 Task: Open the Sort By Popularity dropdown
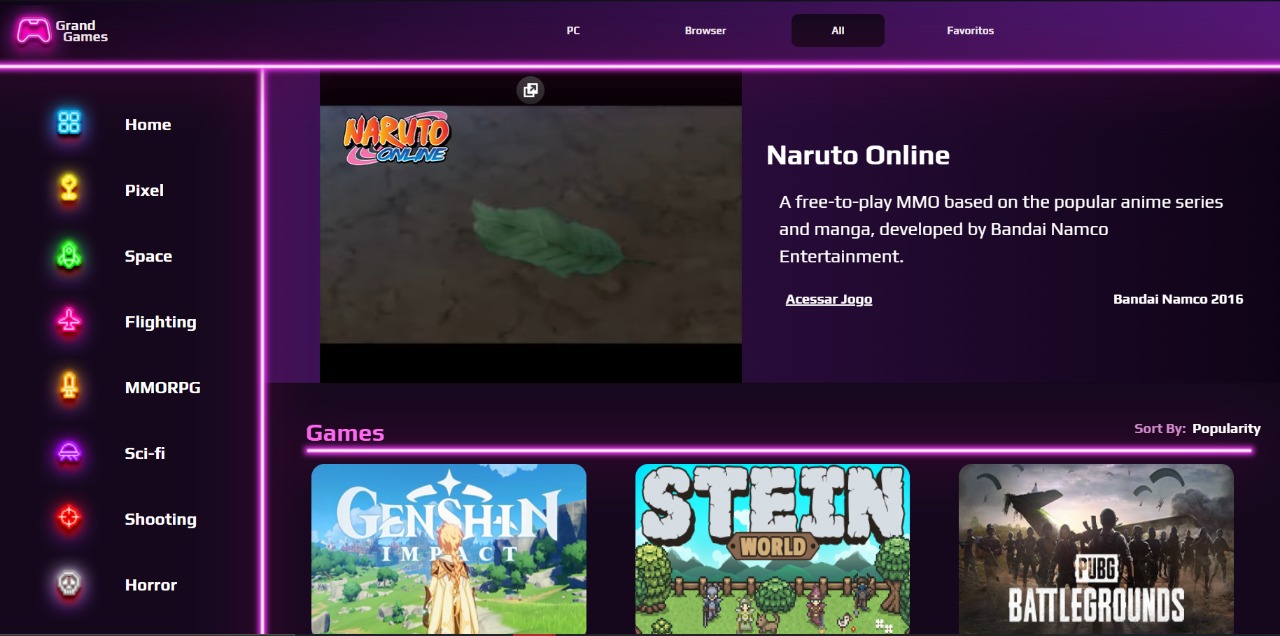tap(1197, 428)
